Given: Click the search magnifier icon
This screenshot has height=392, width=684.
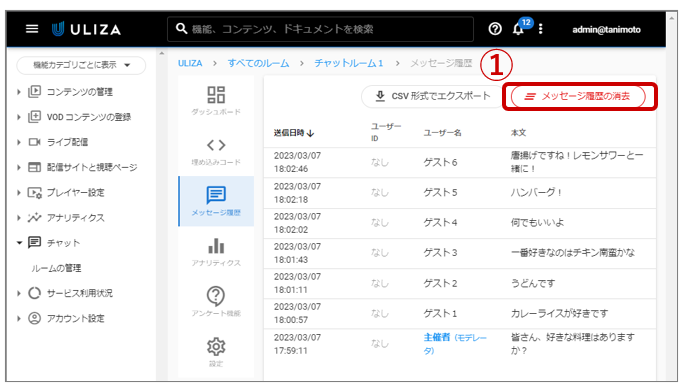Looking at the screenshot, I should coord(181,29).
